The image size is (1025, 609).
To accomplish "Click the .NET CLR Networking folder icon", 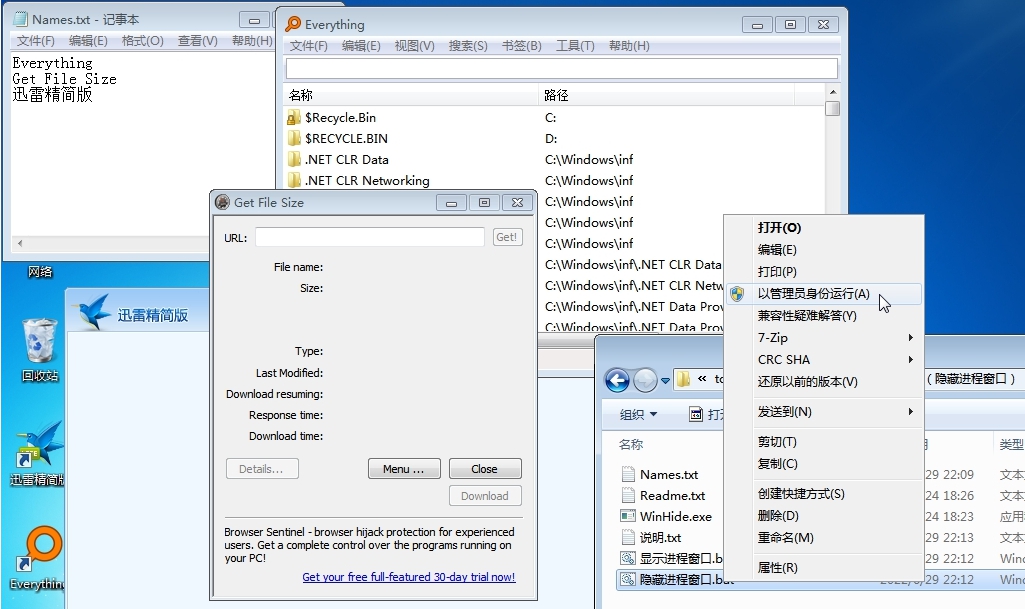I will (x=294, y=180).
